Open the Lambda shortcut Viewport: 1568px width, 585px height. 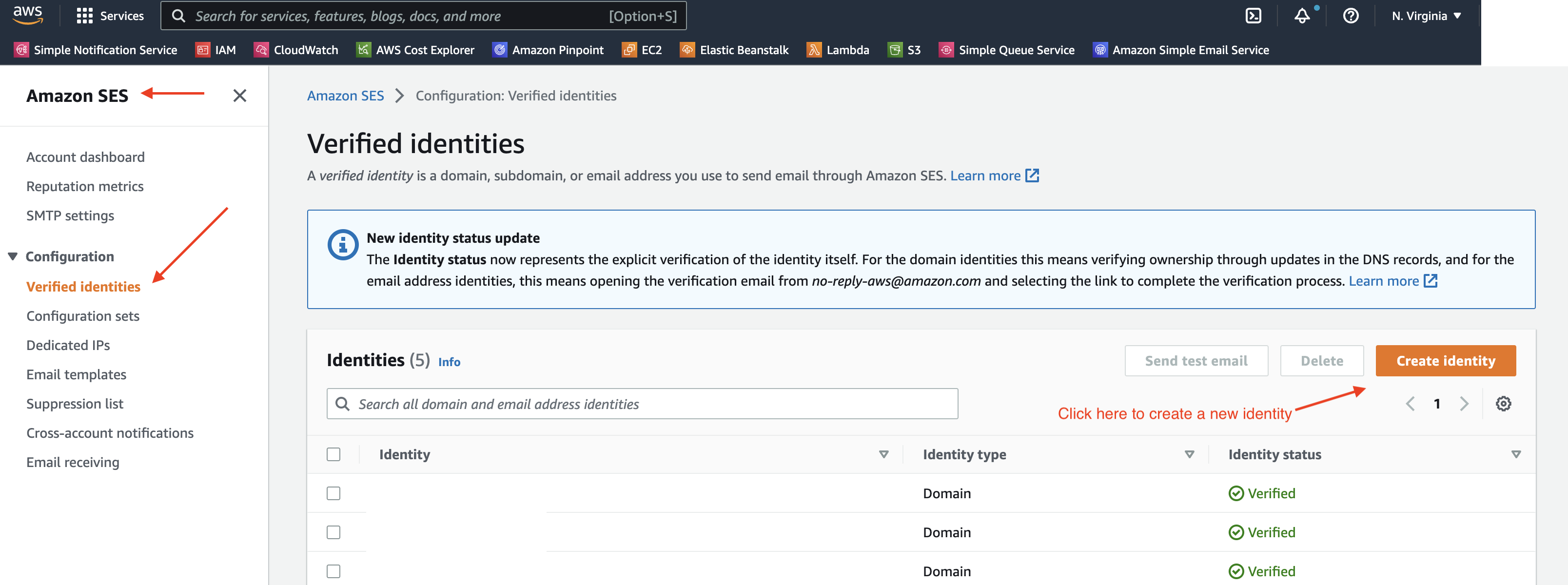[x=838, y=50]
